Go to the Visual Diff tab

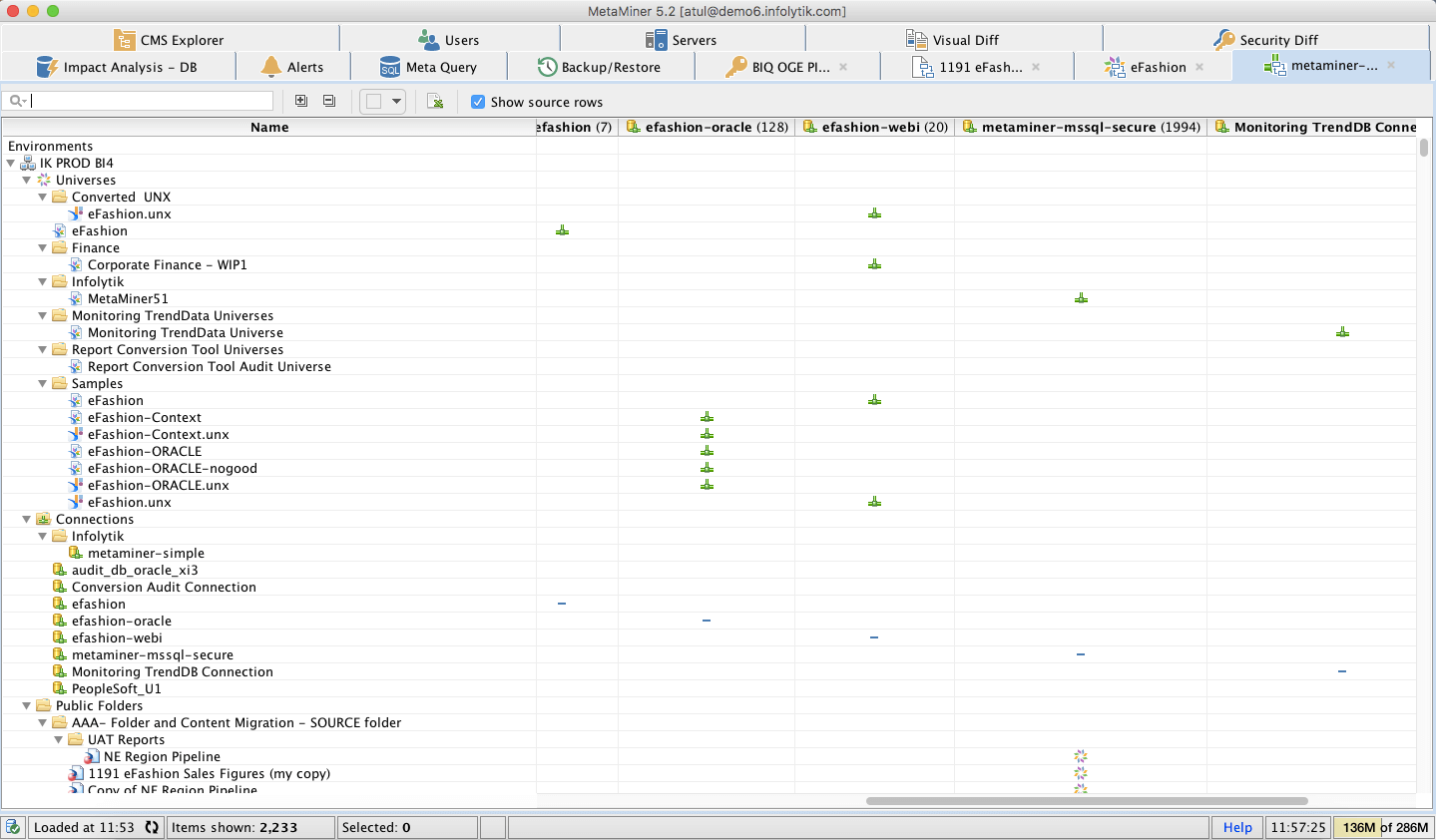[x=953, y=40]
